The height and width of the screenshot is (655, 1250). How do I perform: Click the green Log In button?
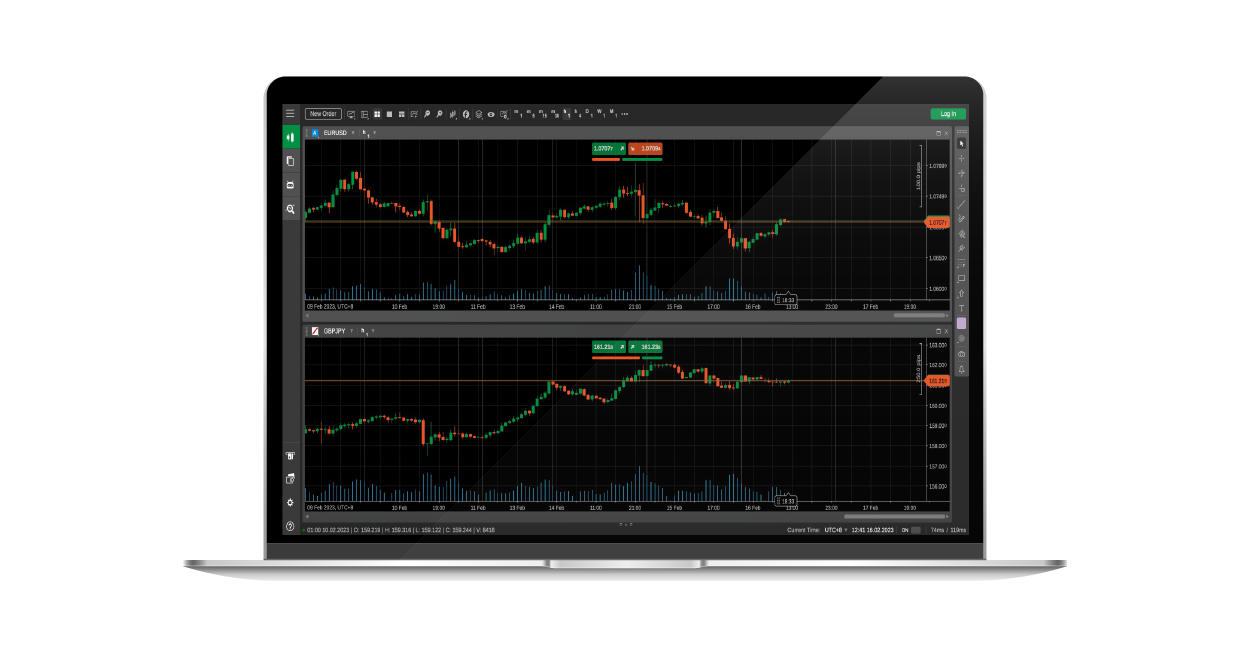[948, 114]
